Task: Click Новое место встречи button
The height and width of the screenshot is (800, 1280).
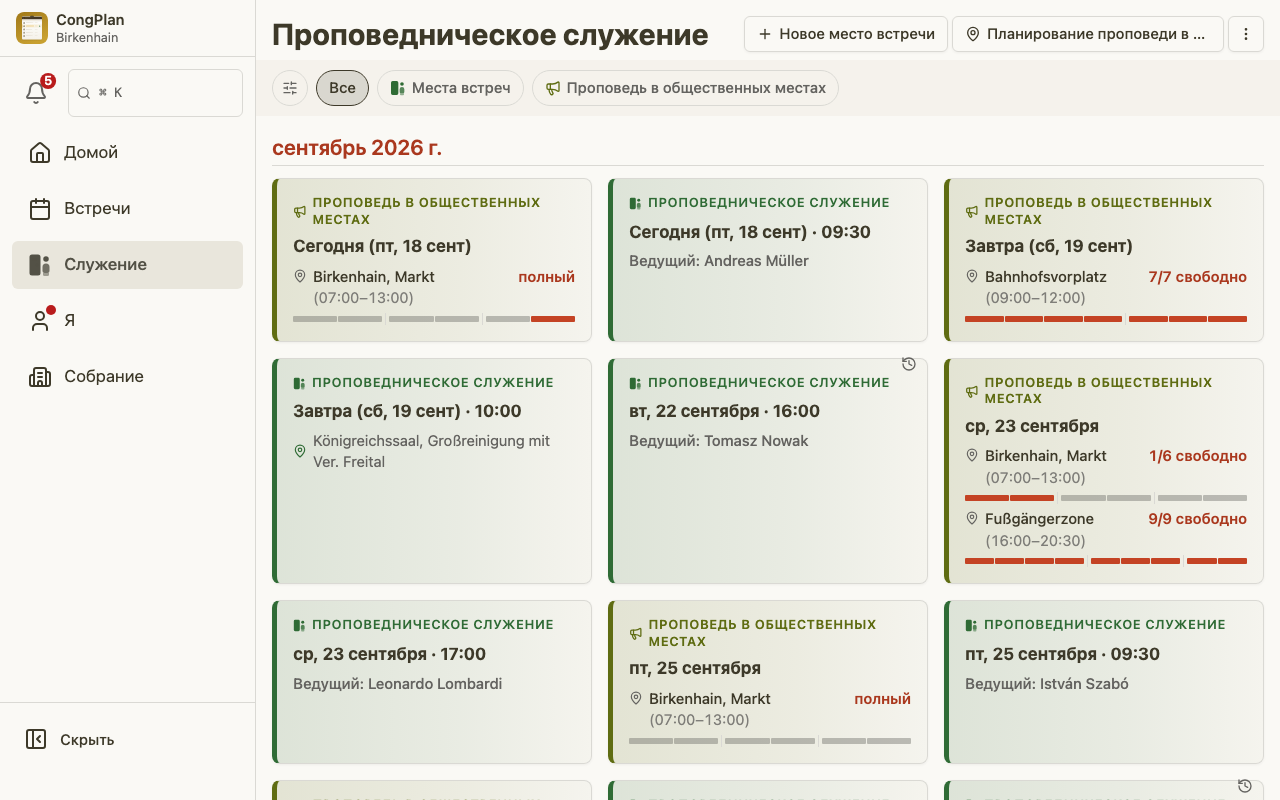Action: (846, 34)
